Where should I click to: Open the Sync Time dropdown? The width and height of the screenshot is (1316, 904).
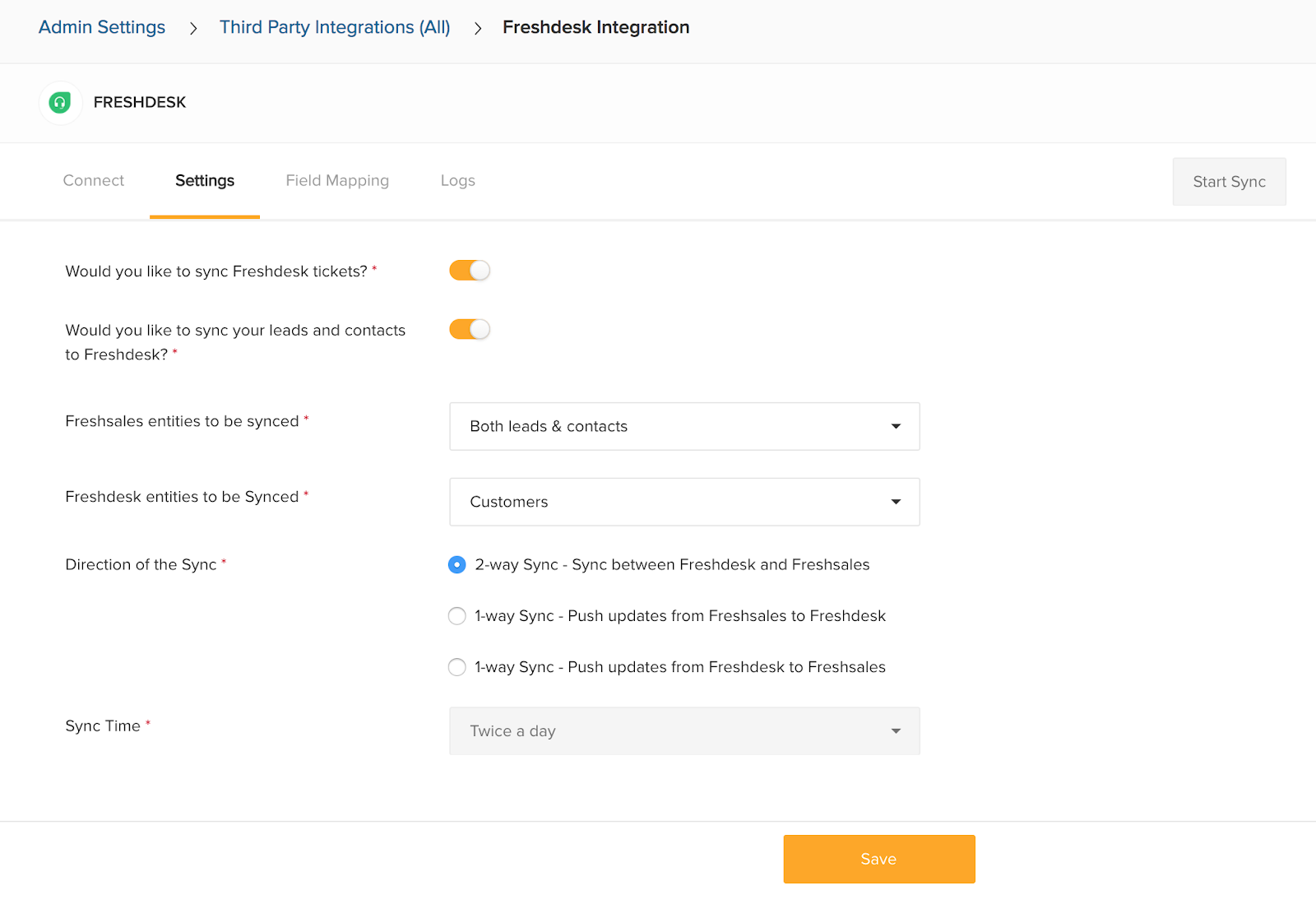coord(684,731)
